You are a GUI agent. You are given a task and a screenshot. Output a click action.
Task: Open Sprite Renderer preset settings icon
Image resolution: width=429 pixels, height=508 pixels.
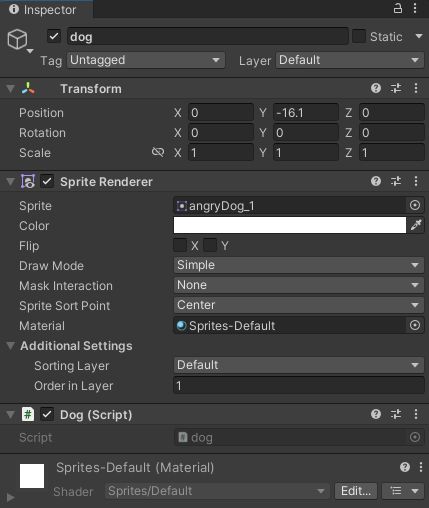point(396,181)
